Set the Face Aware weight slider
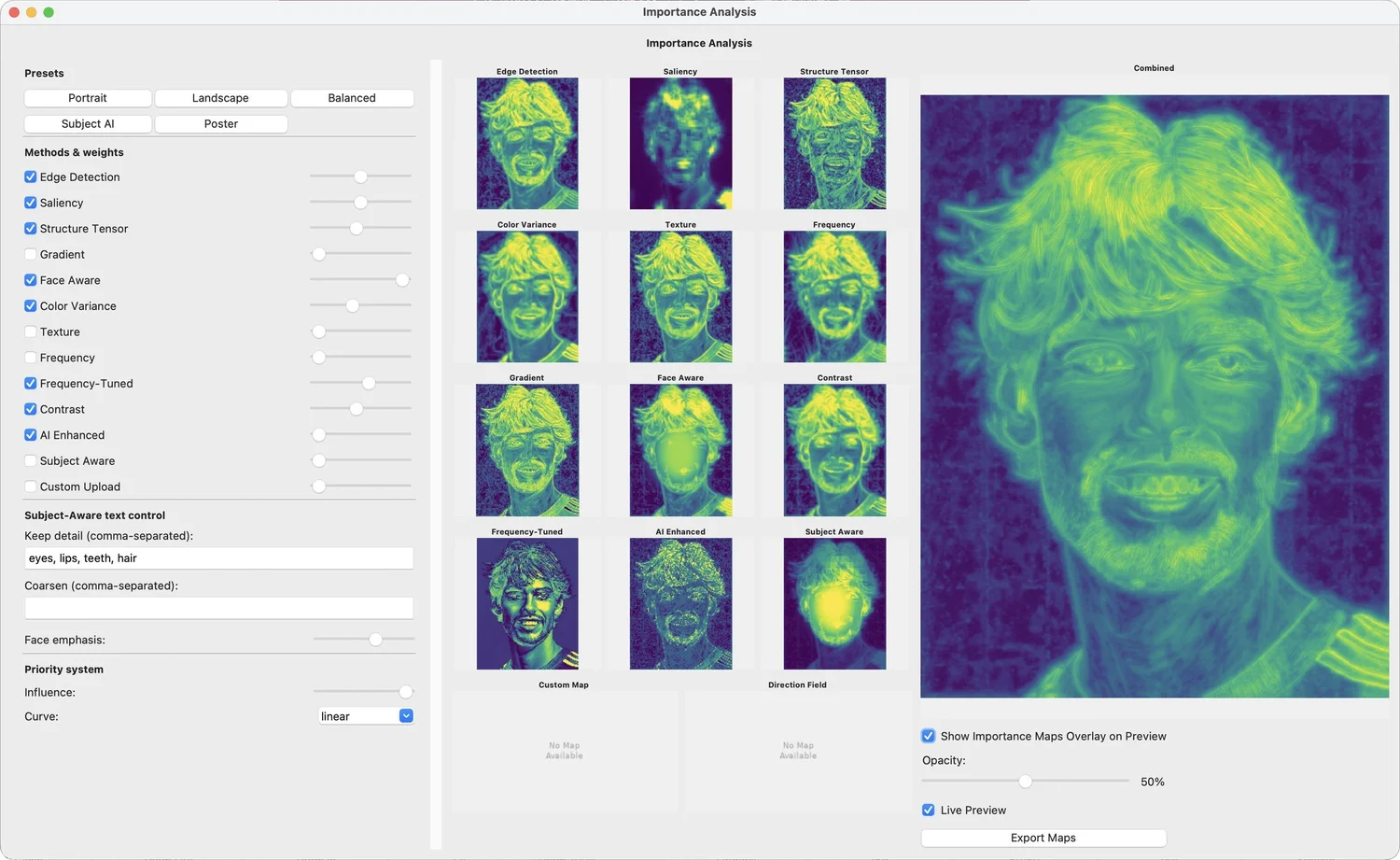 360,280
